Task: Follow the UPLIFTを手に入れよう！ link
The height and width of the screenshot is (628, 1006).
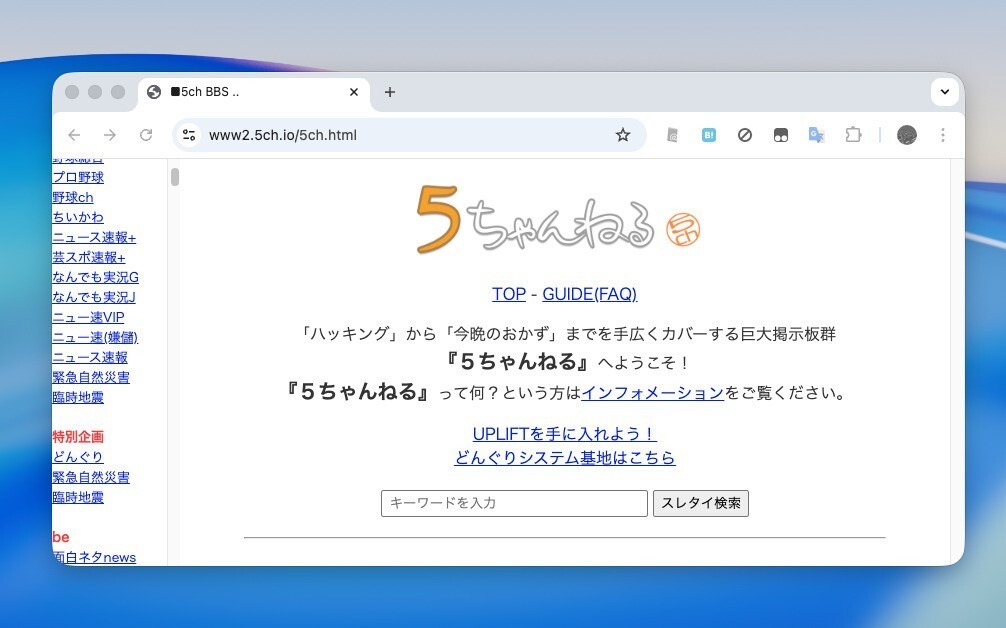Action: 565,434
